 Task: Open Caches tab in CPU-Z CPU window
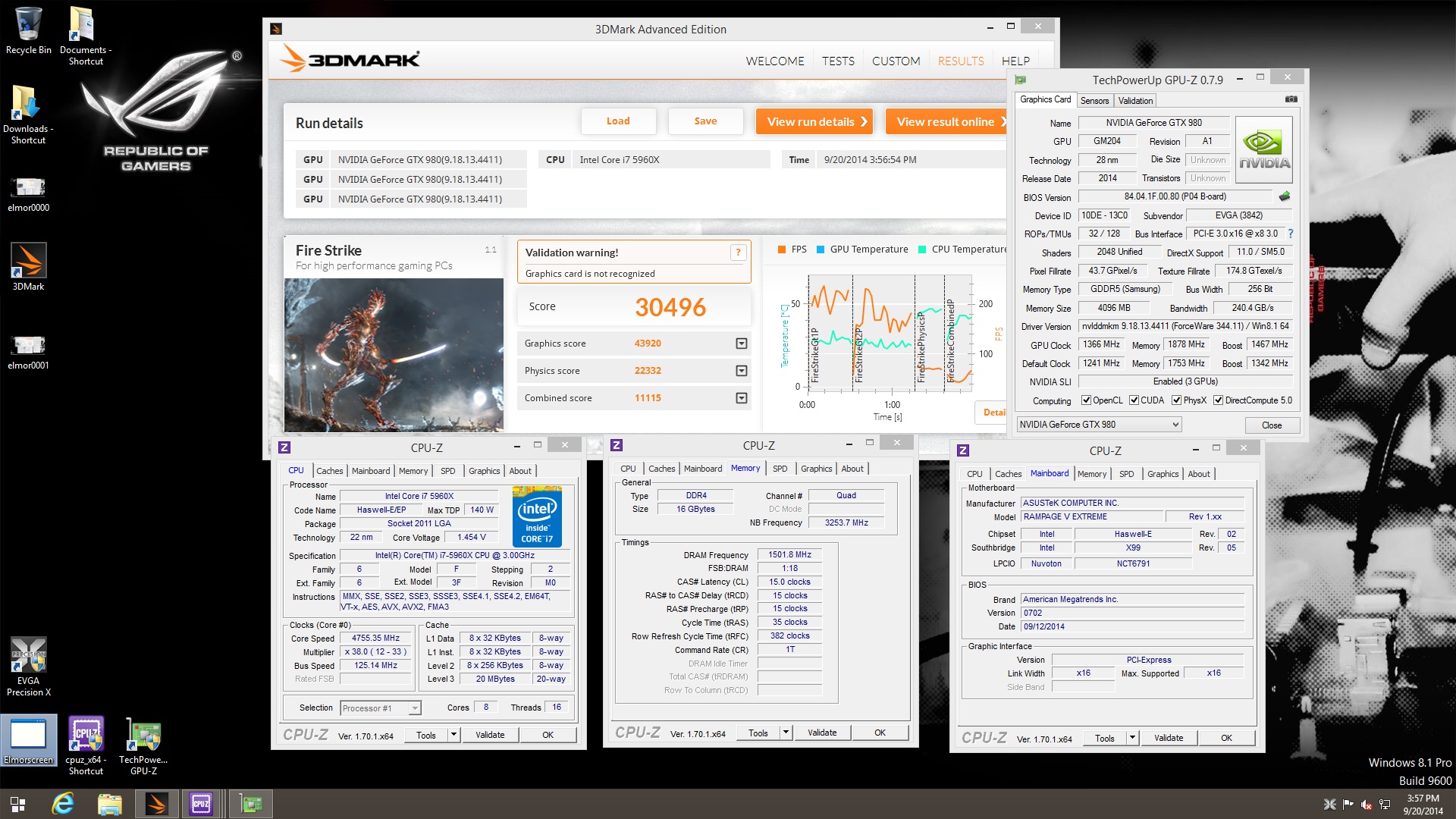[x=329, y=471]
